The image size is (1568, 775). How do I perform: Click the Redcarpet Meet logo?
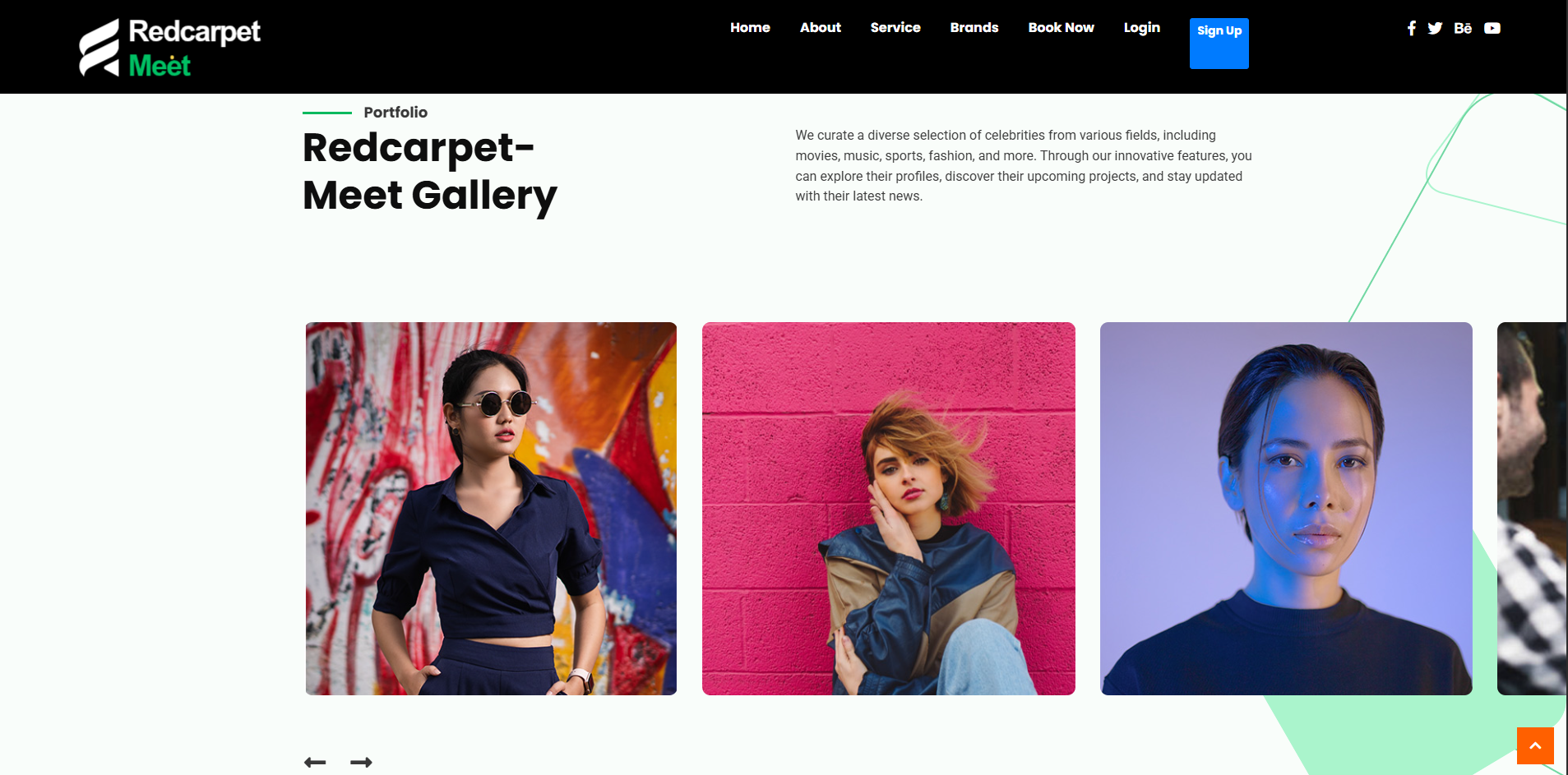[169, 48]
